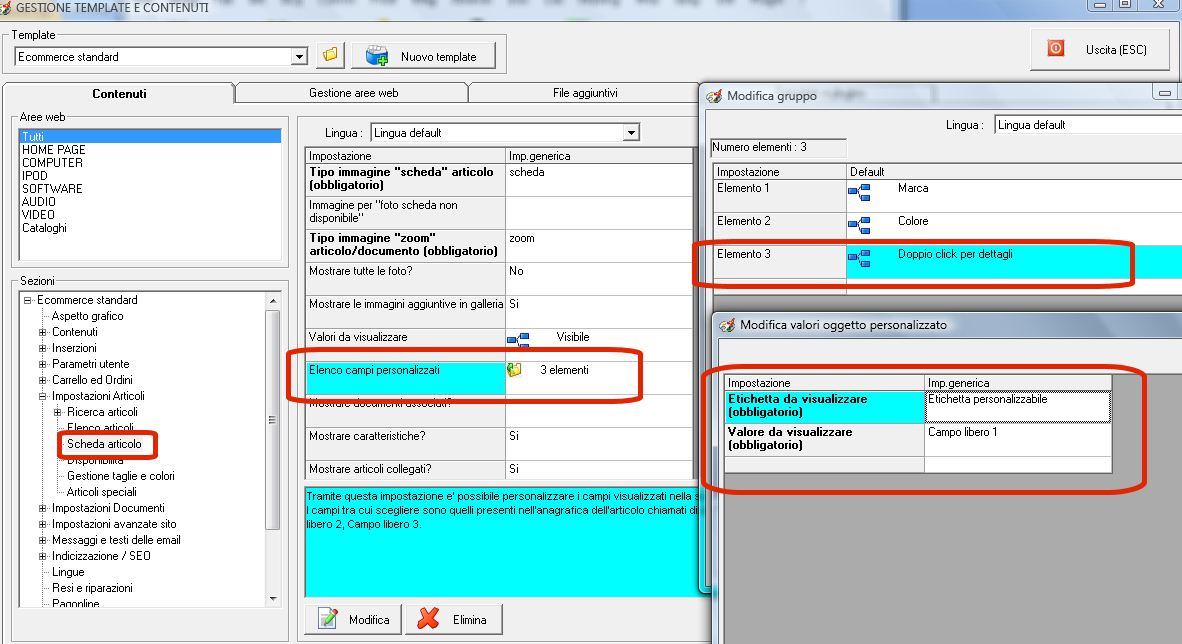
Task: Select AUDIO in Aree web list
Action: [x=38, y=201]
